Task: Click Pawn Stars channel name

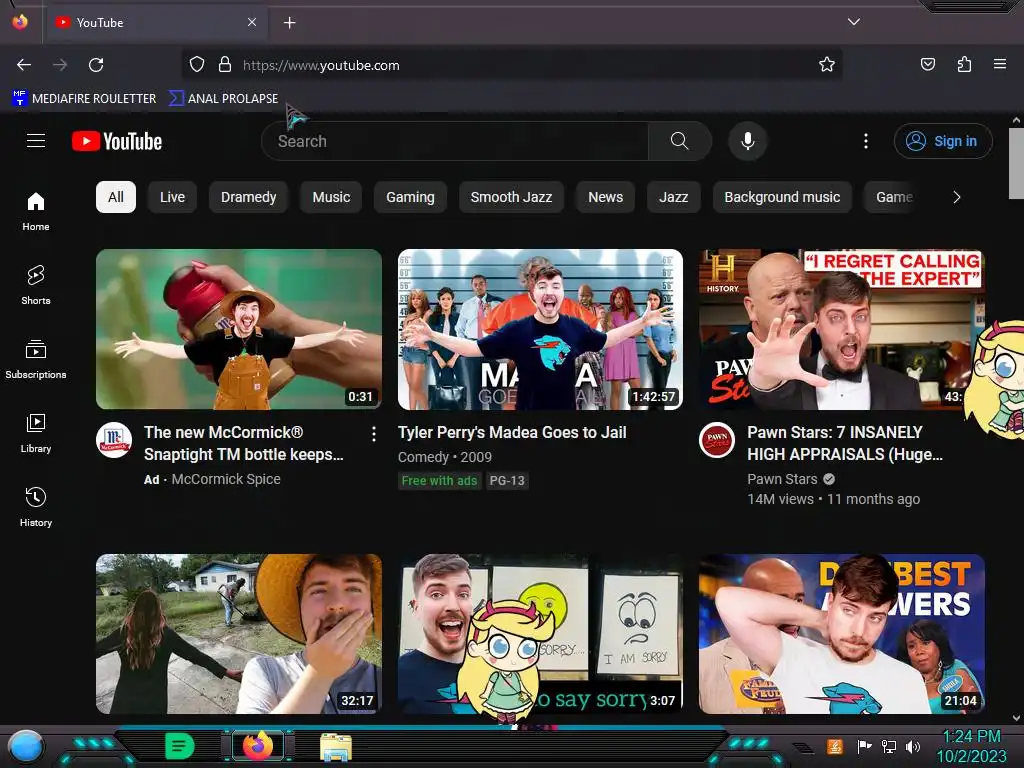Action: (x=782, y=479)
